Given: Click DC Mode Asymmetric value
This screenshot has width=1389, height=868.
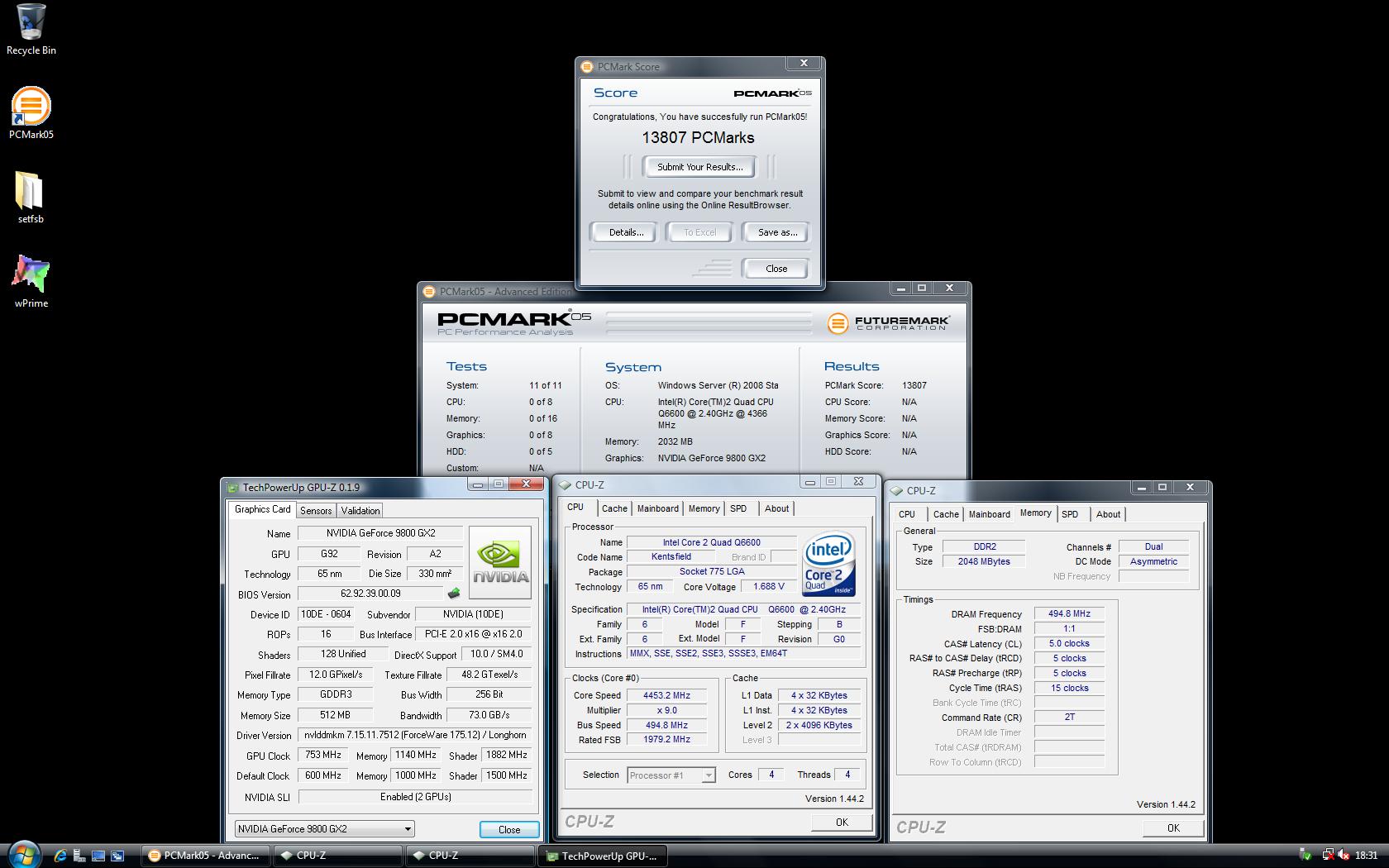Looking at the screenshot, I should tap(1153, 561).
